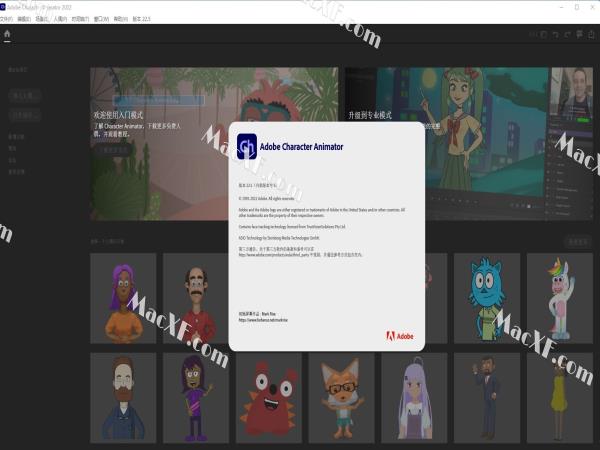Screen dimensions: 600x450
Task: Select the red spiky monster puppet
Action: (269, 398)
